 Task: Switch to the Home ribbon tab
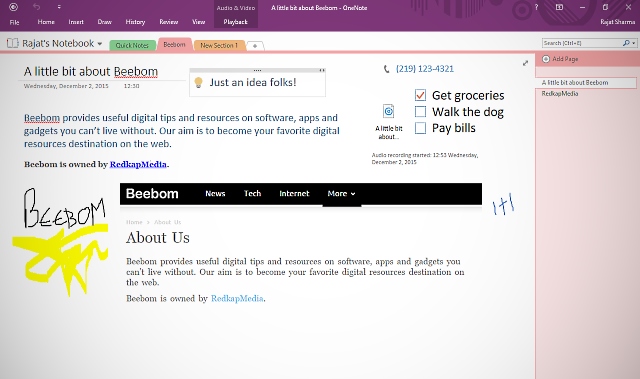point(46,22)
